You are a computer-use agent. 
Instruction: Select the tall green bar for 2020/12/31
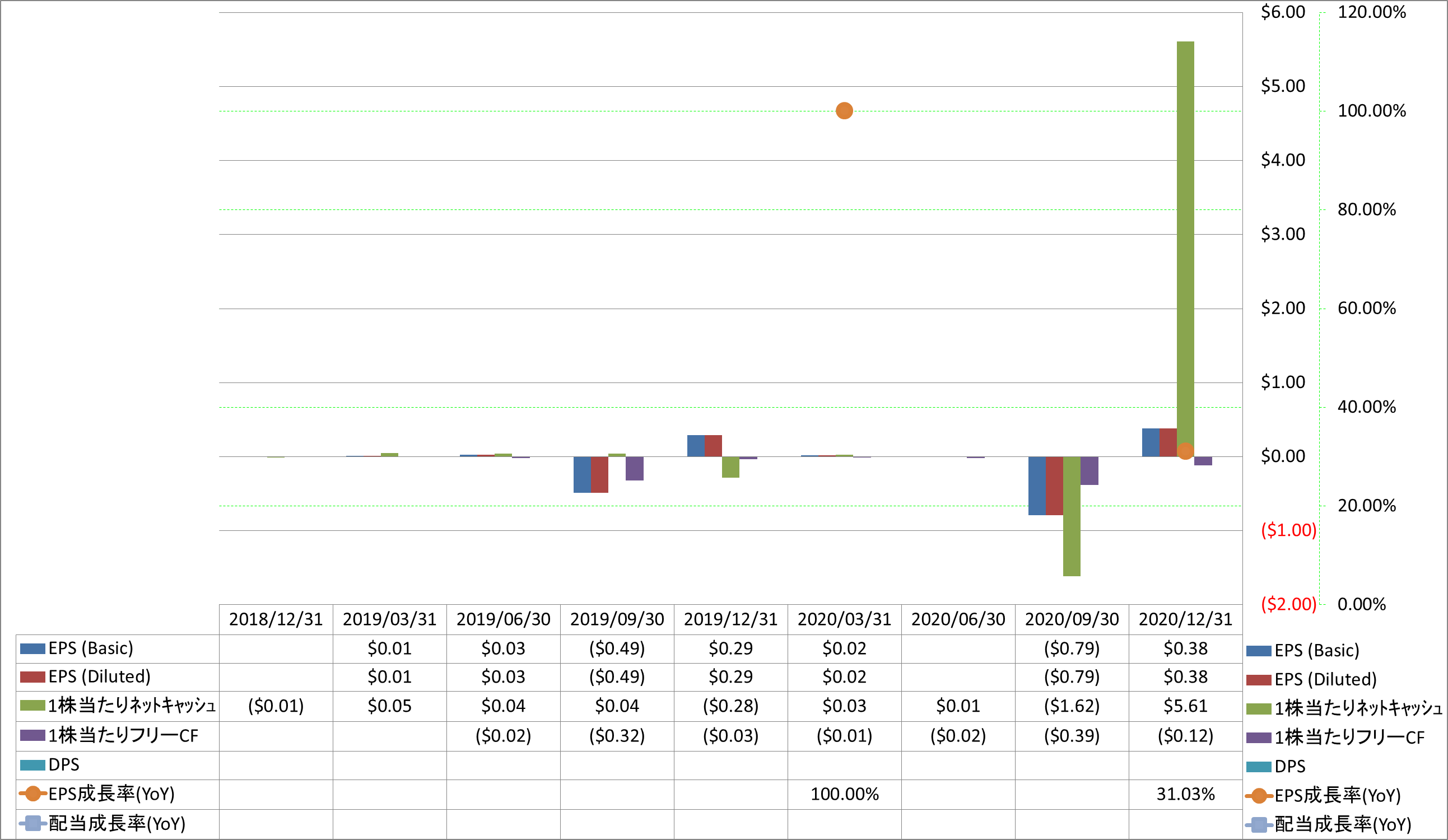point(1185,249)
